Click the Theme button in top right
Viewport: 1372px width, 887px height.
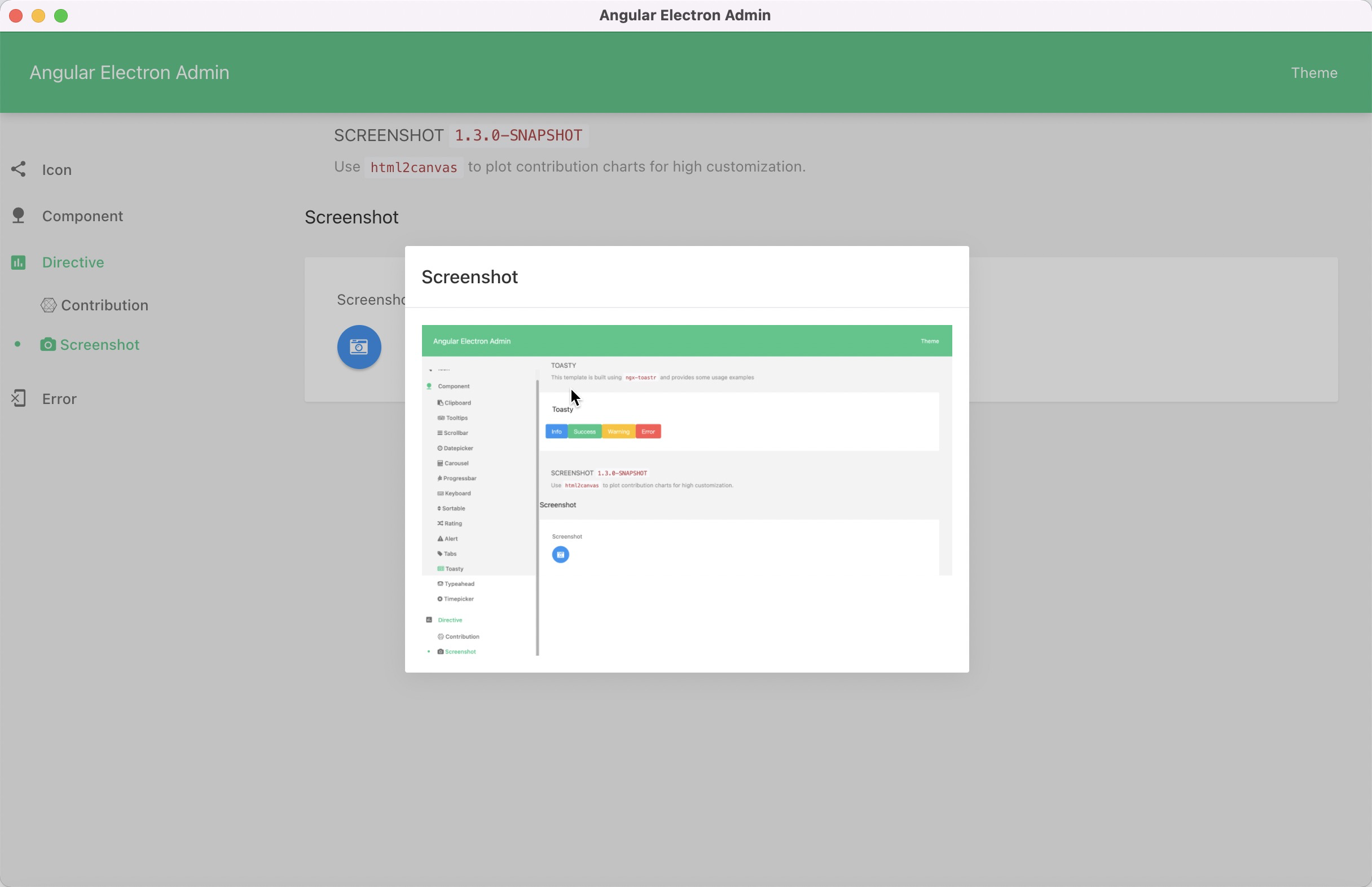pyautogui.click(x=1314, y=72)
